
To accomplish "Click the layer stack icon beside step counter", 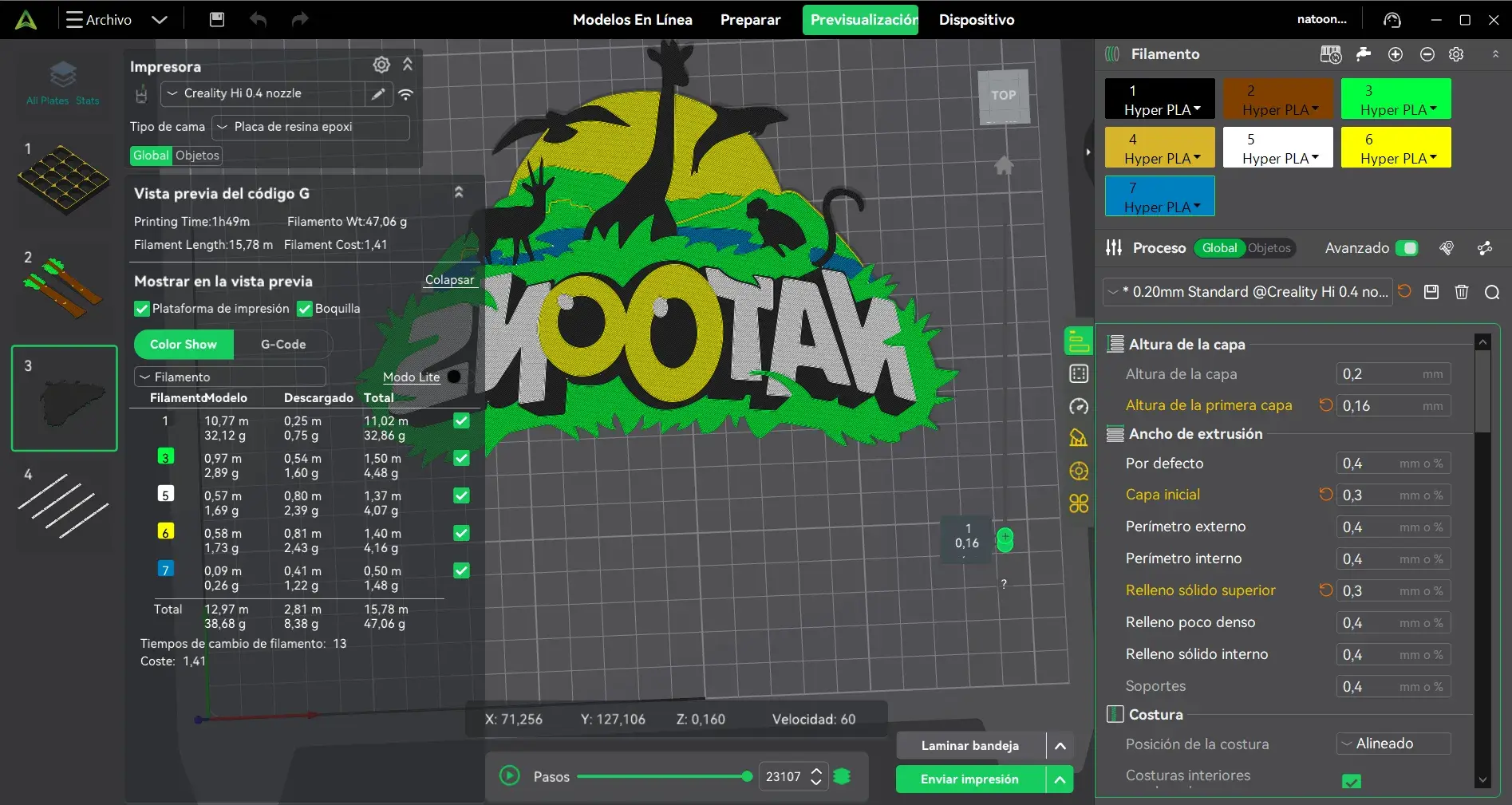I will (842, 776).
